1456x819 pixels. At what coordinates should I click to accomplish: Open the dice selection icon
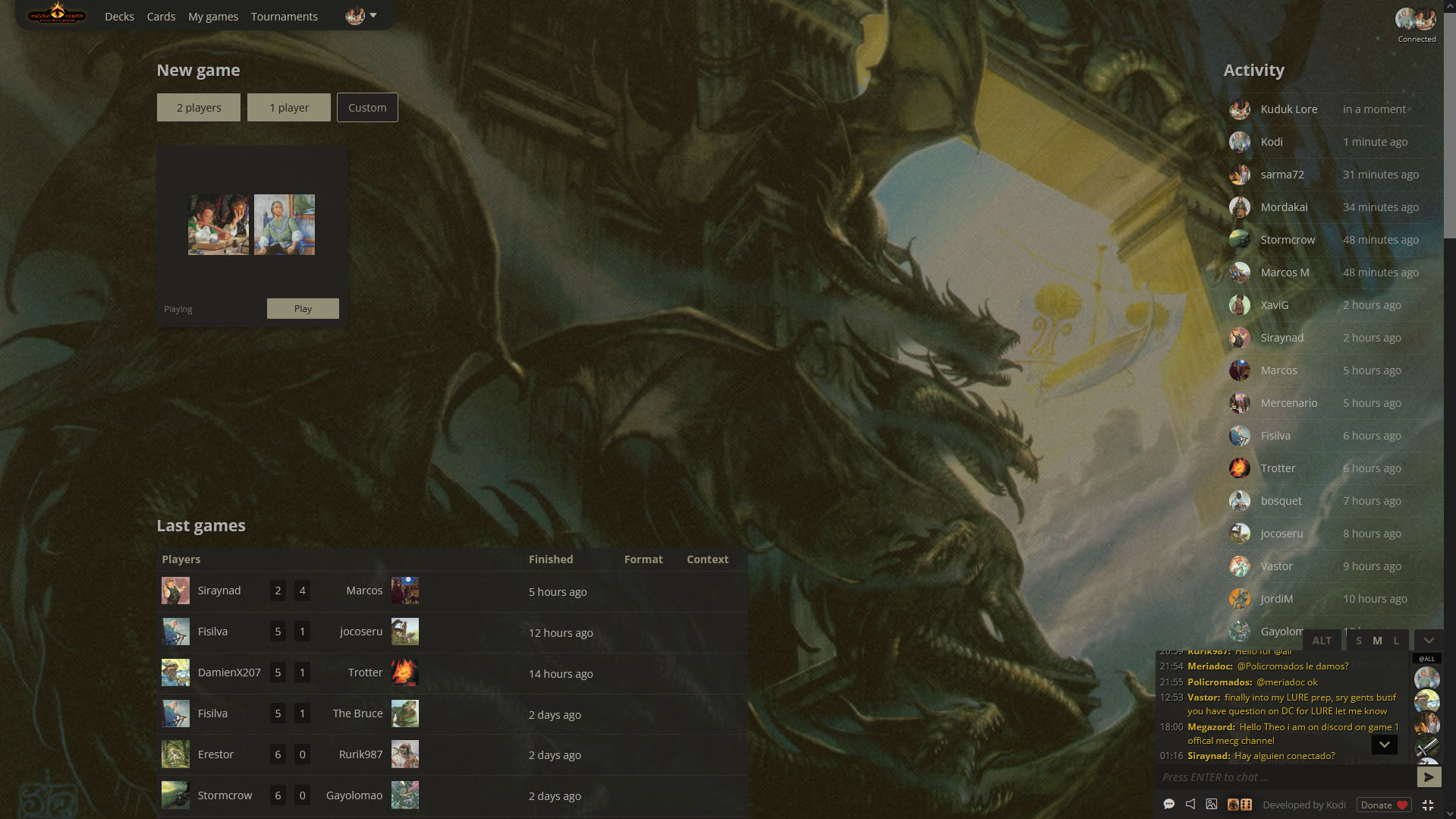[x=1240, y=805]
